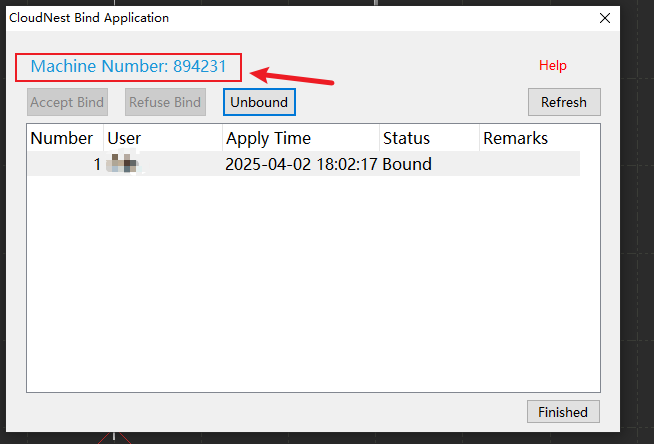The width and height of the screenshot is (654, 444).
Task: Click the Apply Time column header
Action: pyautogui.click(x=301, y=138)
